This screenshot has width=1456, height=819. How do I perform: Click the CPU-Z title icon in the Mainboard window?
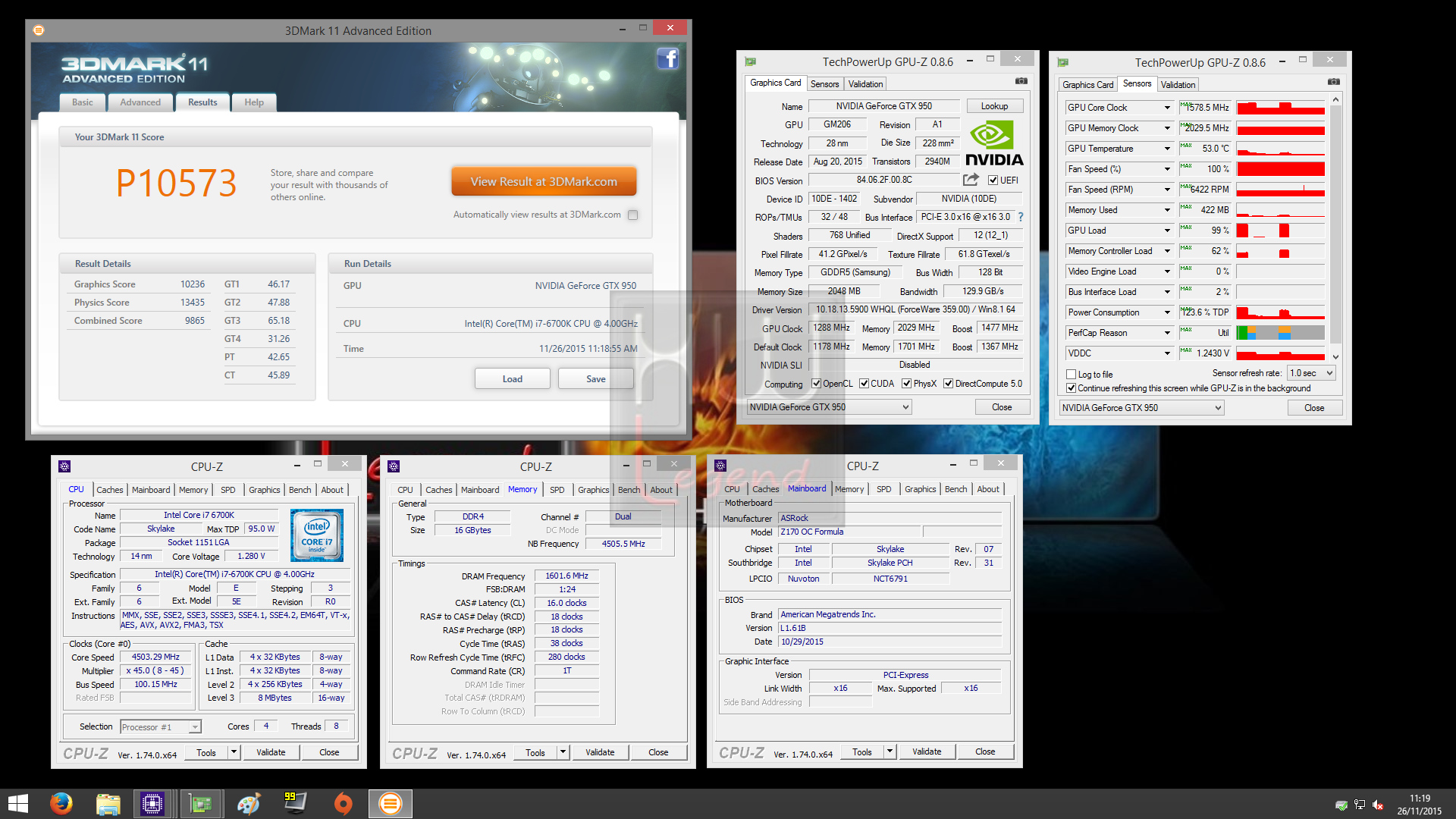(x=720, y=466)
